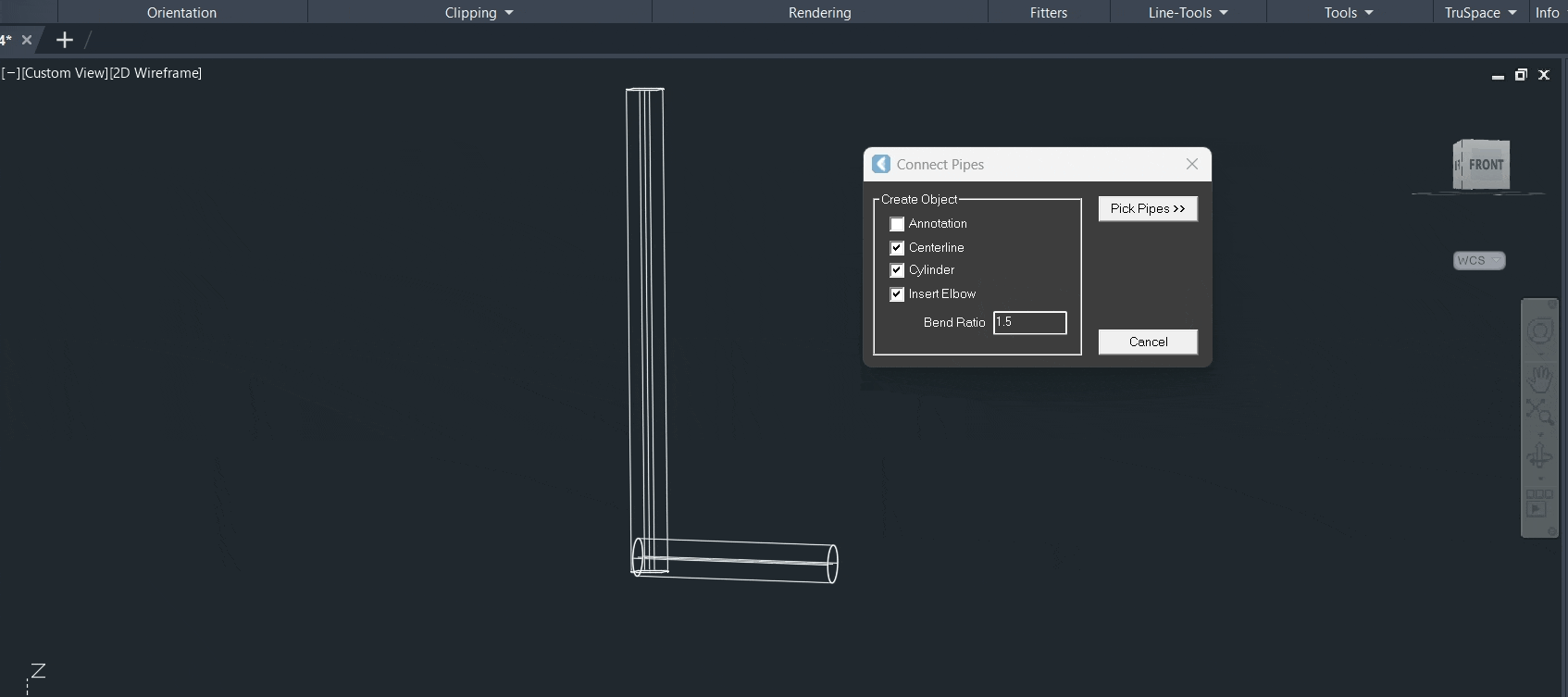Screen dimensions: 1568x697
Task: Open the Fitters panel
Action: point(1048,13)
